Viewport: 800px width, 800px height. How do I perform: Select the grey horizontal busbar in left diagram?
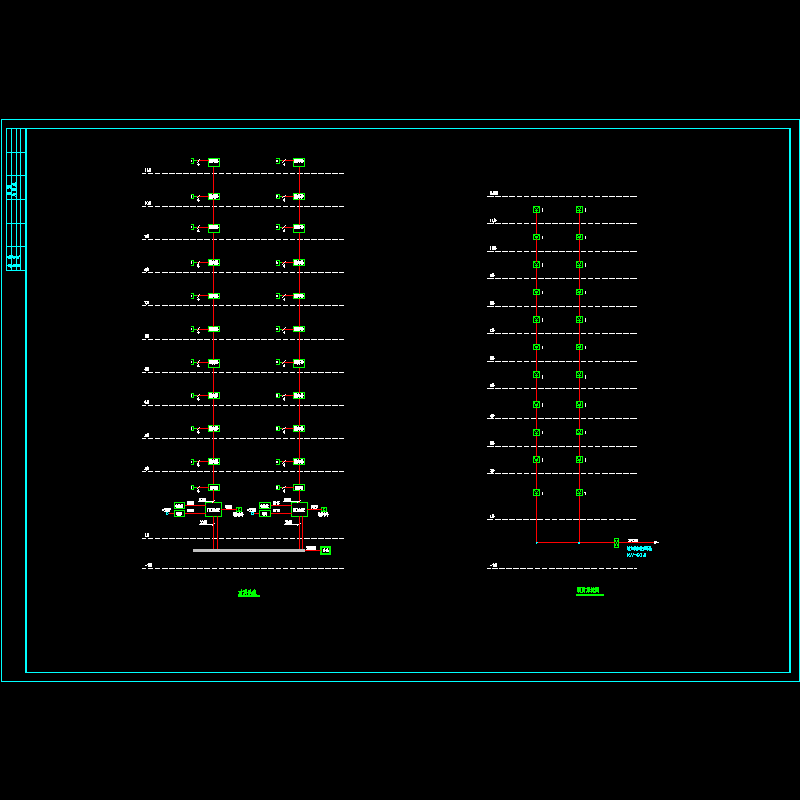click(x=248, y=550)
